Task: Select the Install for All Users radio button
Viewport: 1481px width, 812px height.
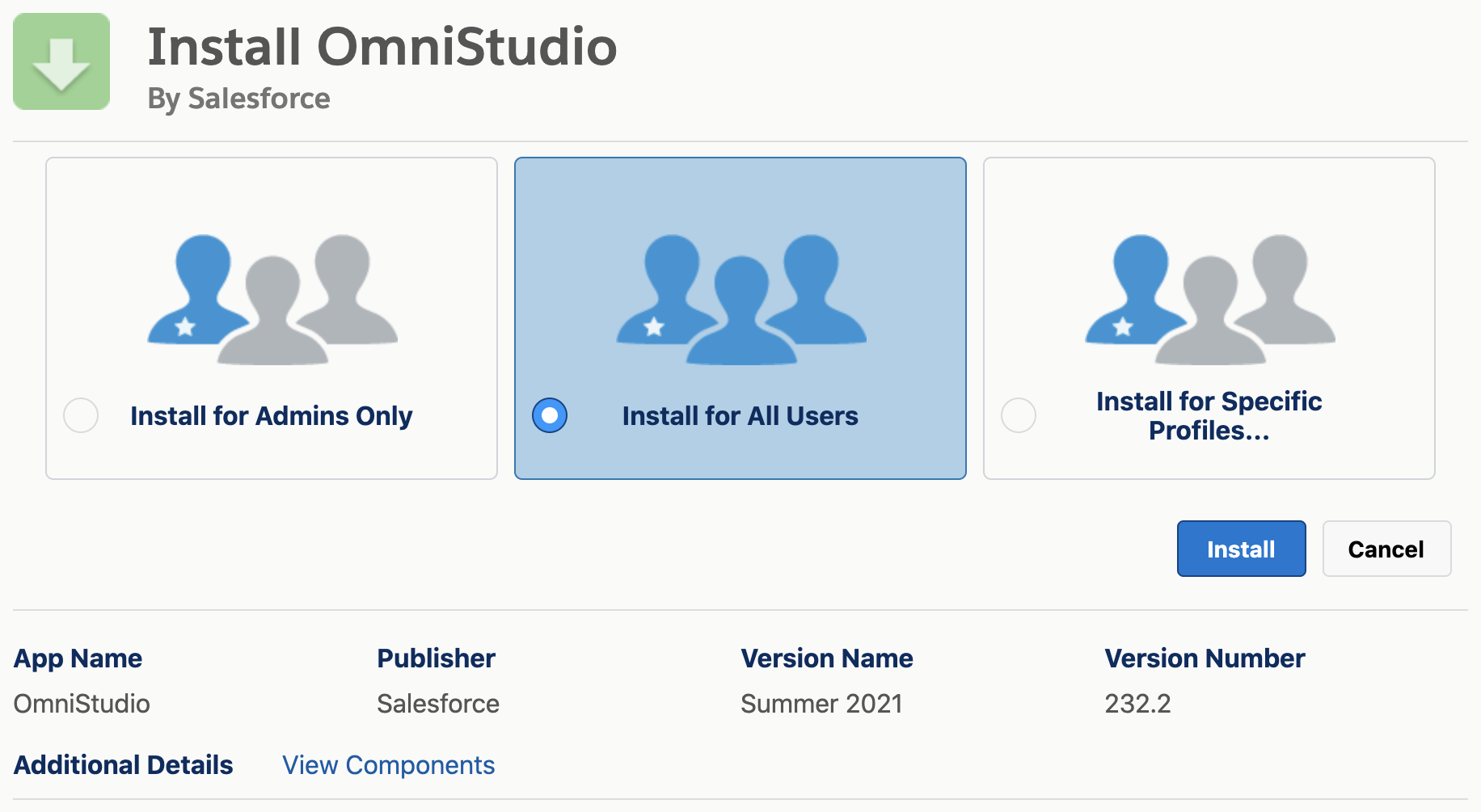Action: click(x=550, y=415)
